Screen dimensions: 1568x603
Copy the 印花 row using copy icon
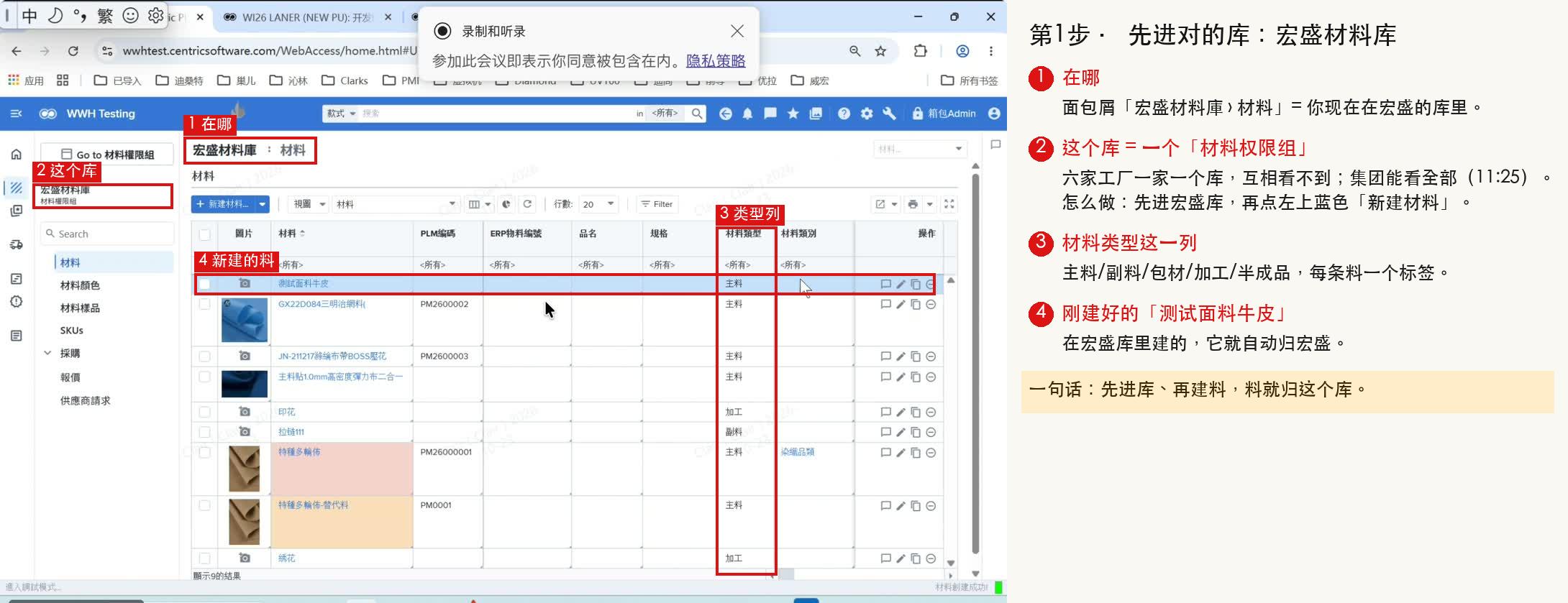[916, 413]
